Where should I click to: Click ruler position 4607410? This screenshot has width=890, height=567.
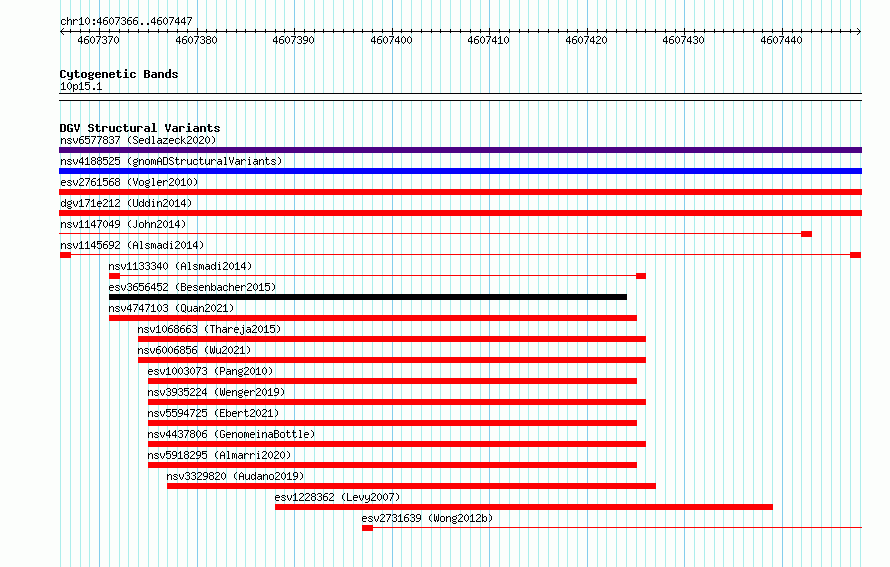[x=489, y=40]
